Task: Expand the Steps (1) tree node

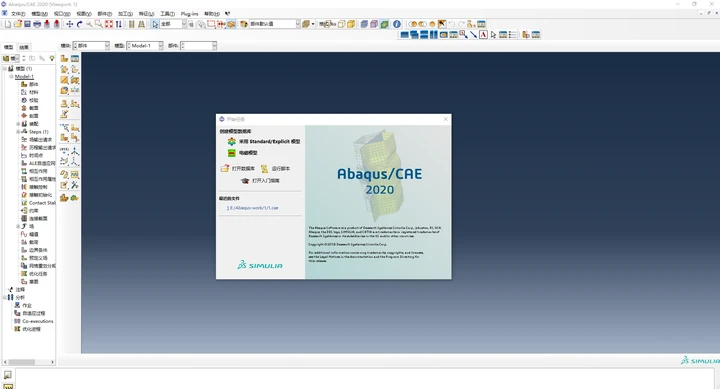Action: coord(18,132)
